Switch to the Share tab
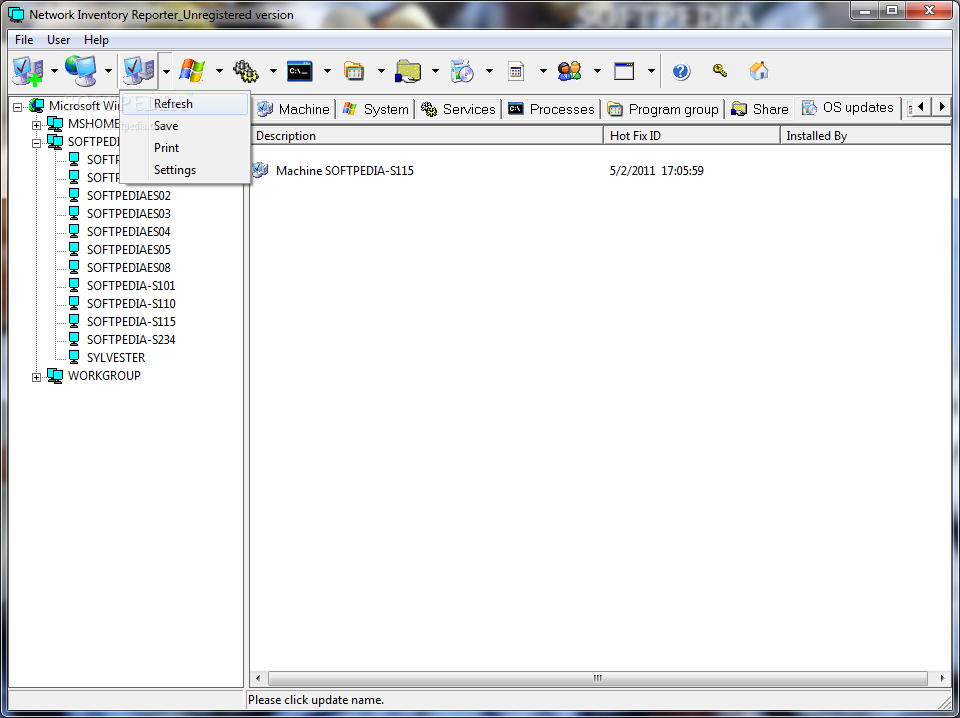The height and width of the screenshot is (718, 960). (x=760, y=109)
